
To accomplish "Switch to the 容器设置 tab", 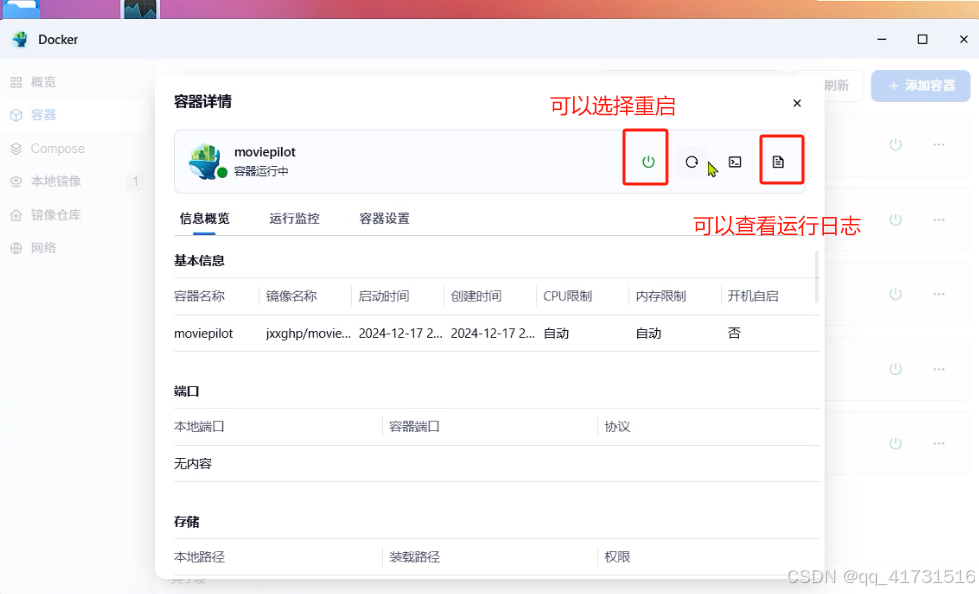I will 384,219.
